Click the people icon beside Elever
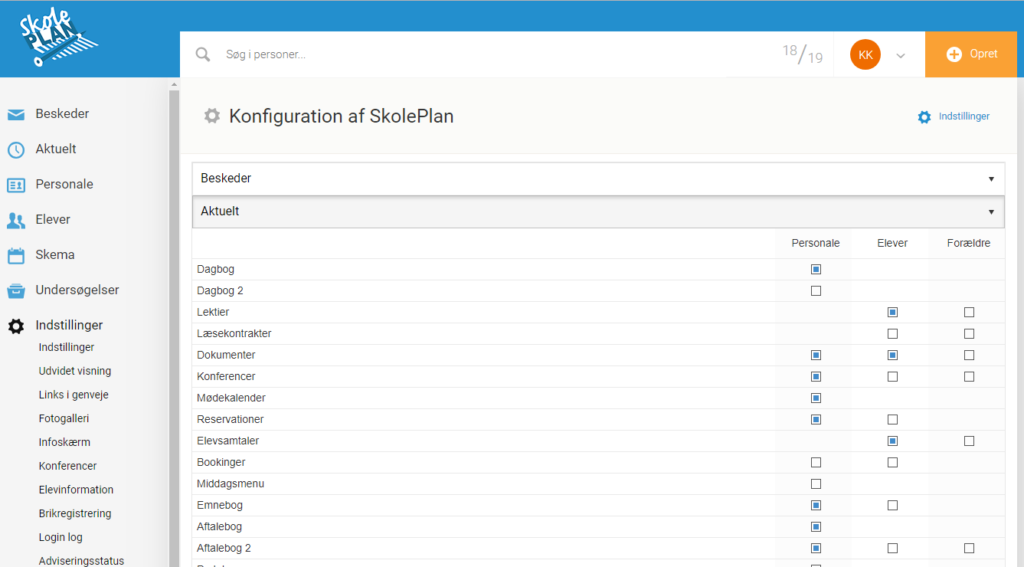1024x567 pixels. 16,220
